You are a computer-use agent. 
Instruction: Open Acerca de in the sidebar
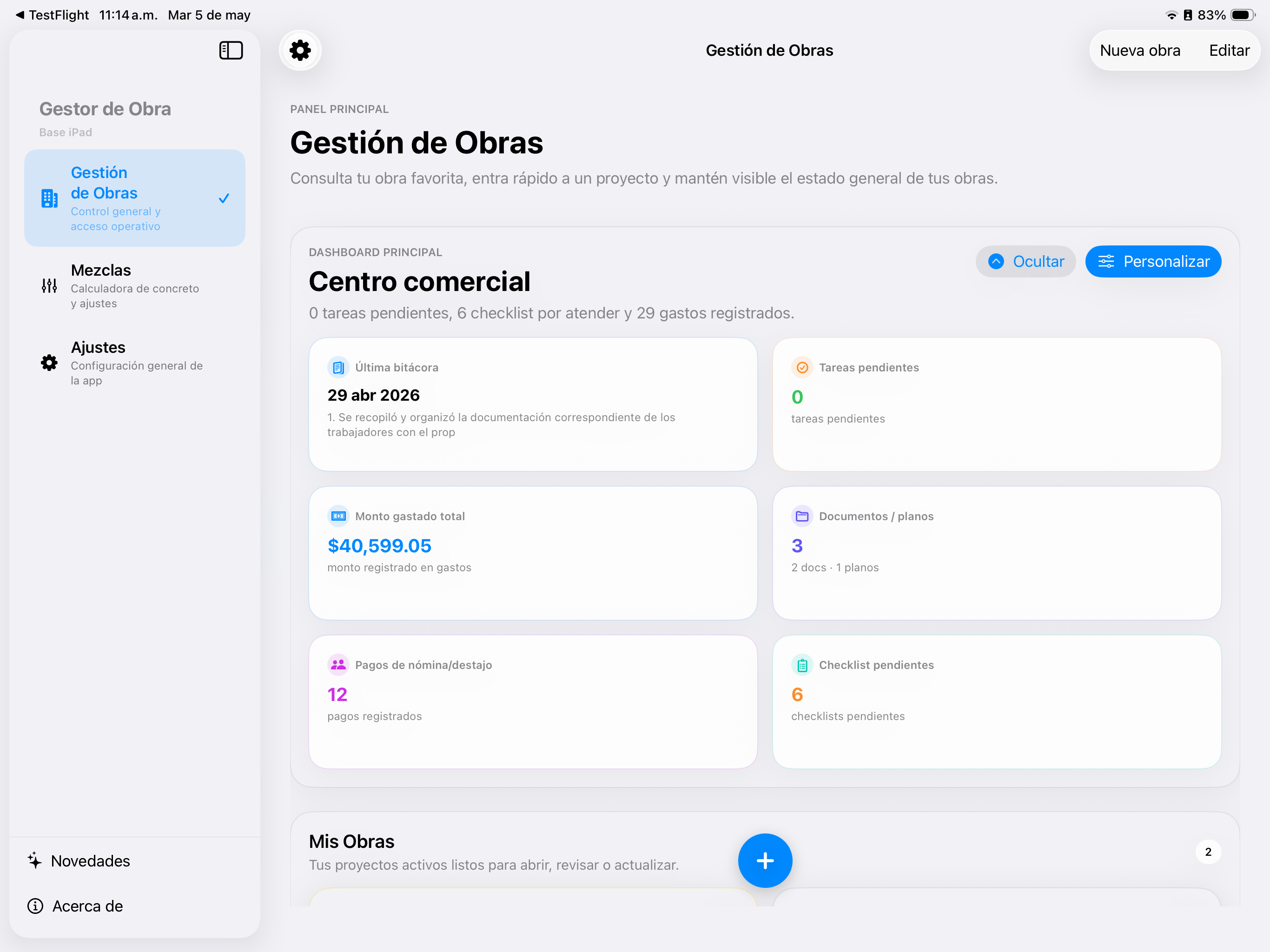pyautogui.click(x=75, y=906)
